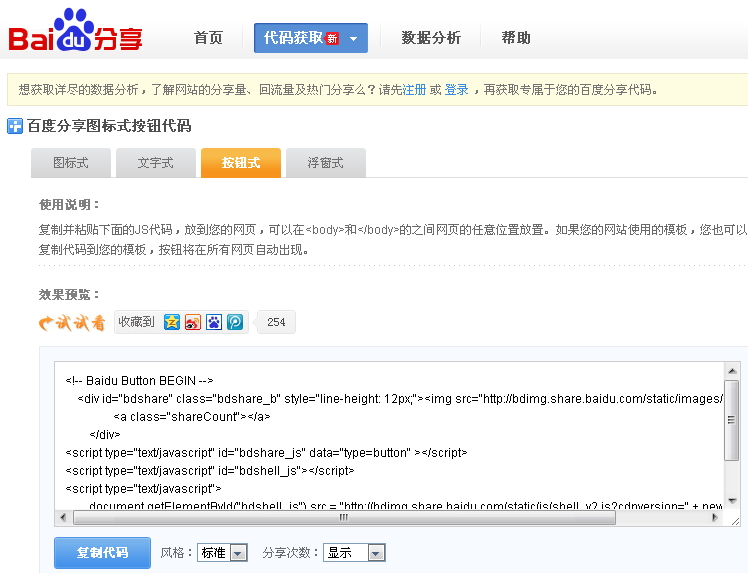Click the Baidu Share logo
The image size is (748, 573).
[x=75, y=30]
